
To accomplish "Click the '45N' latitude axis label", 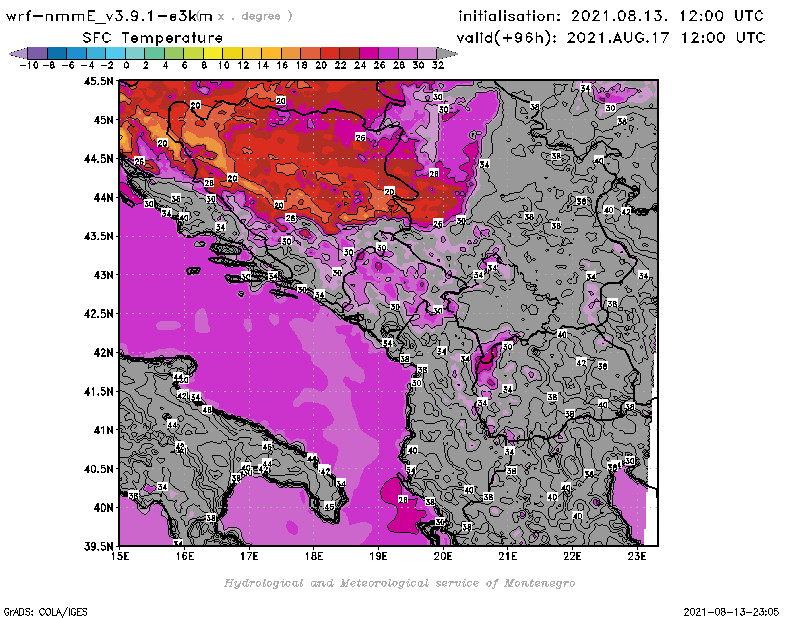I will [x=103, y=120].
